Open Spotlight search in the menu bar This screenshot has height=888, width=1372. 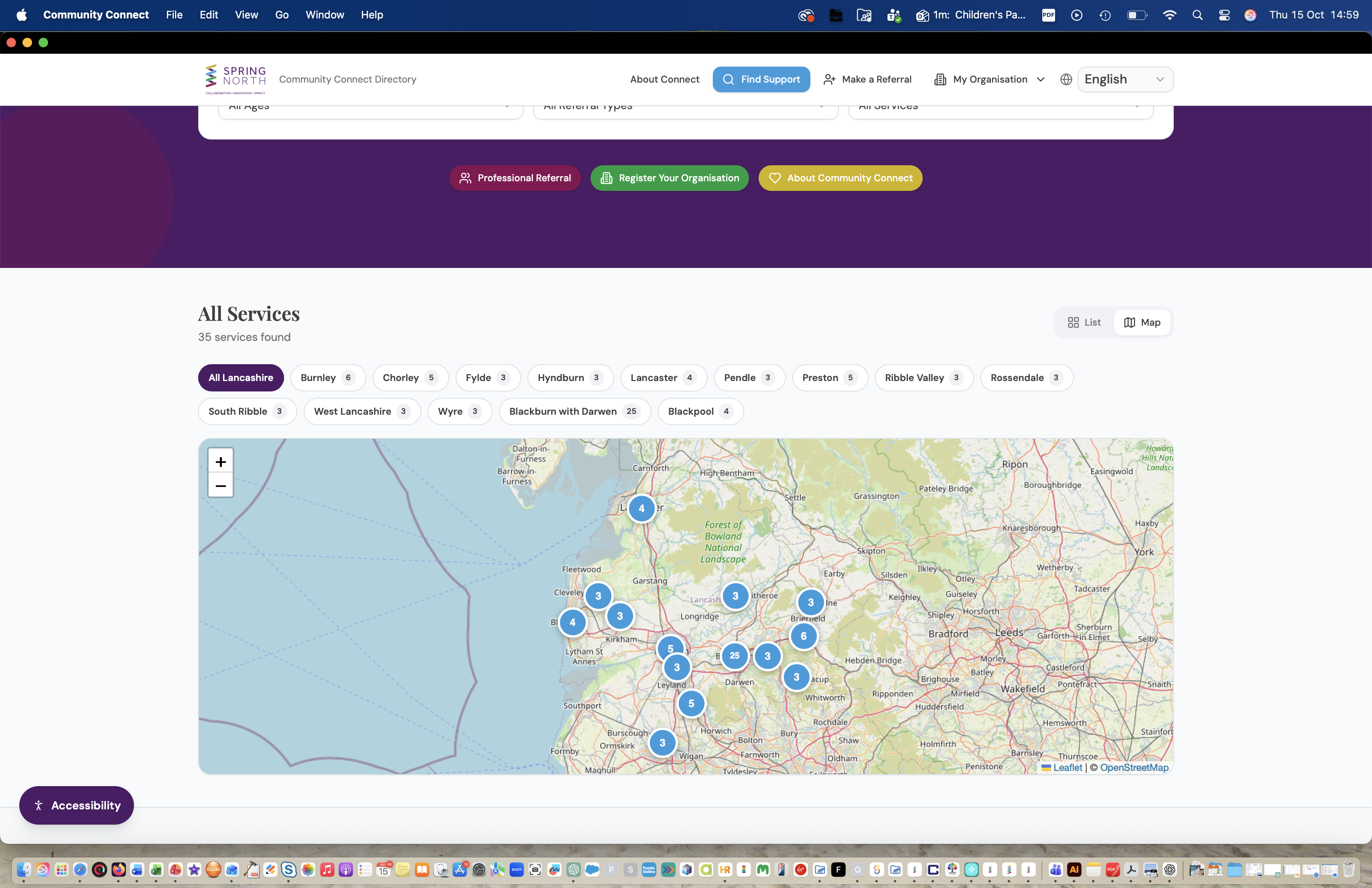click(1197, 15)
